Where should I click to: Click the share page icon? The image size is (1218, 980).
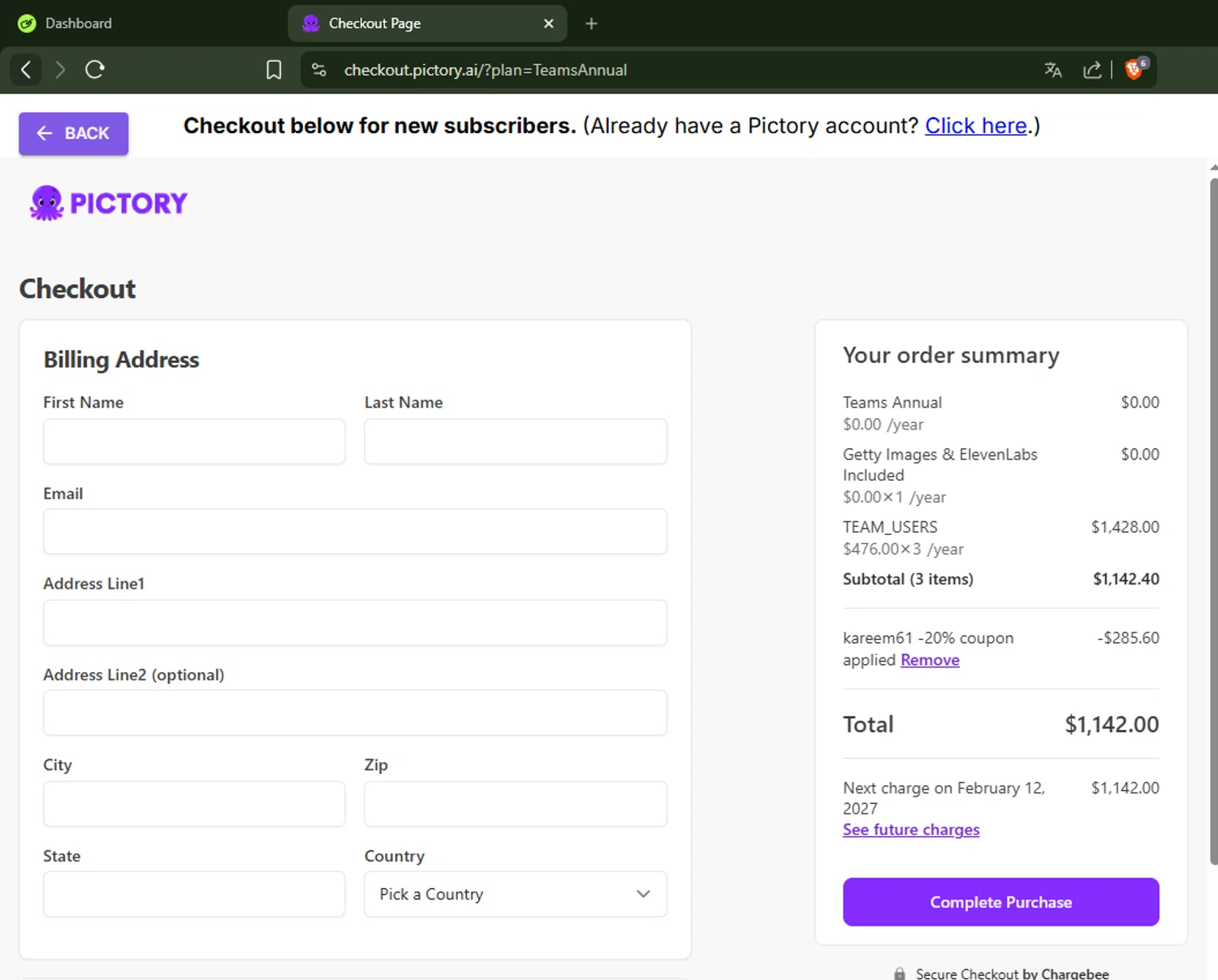pos(1092,70)
